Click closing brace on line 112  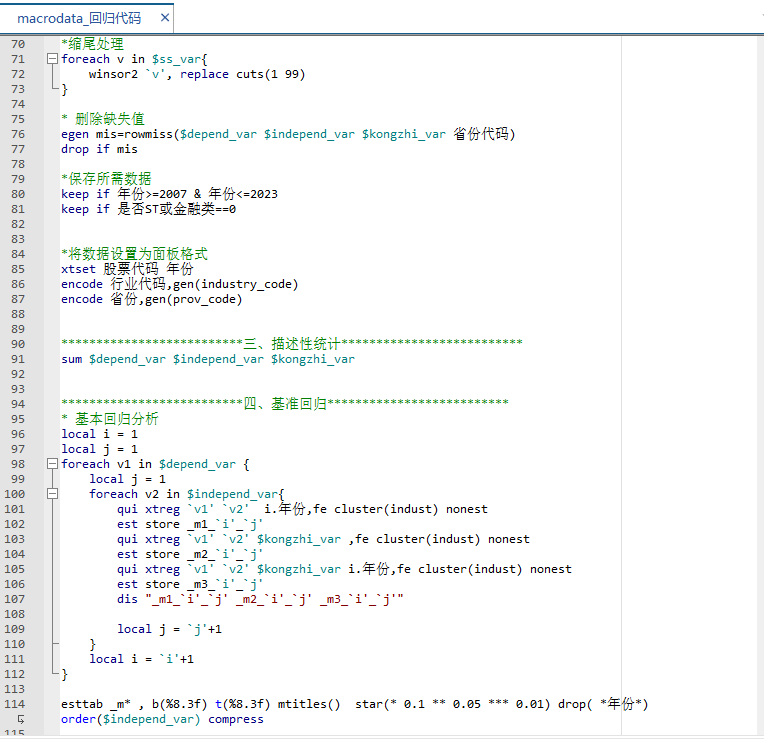pos(64,674)
